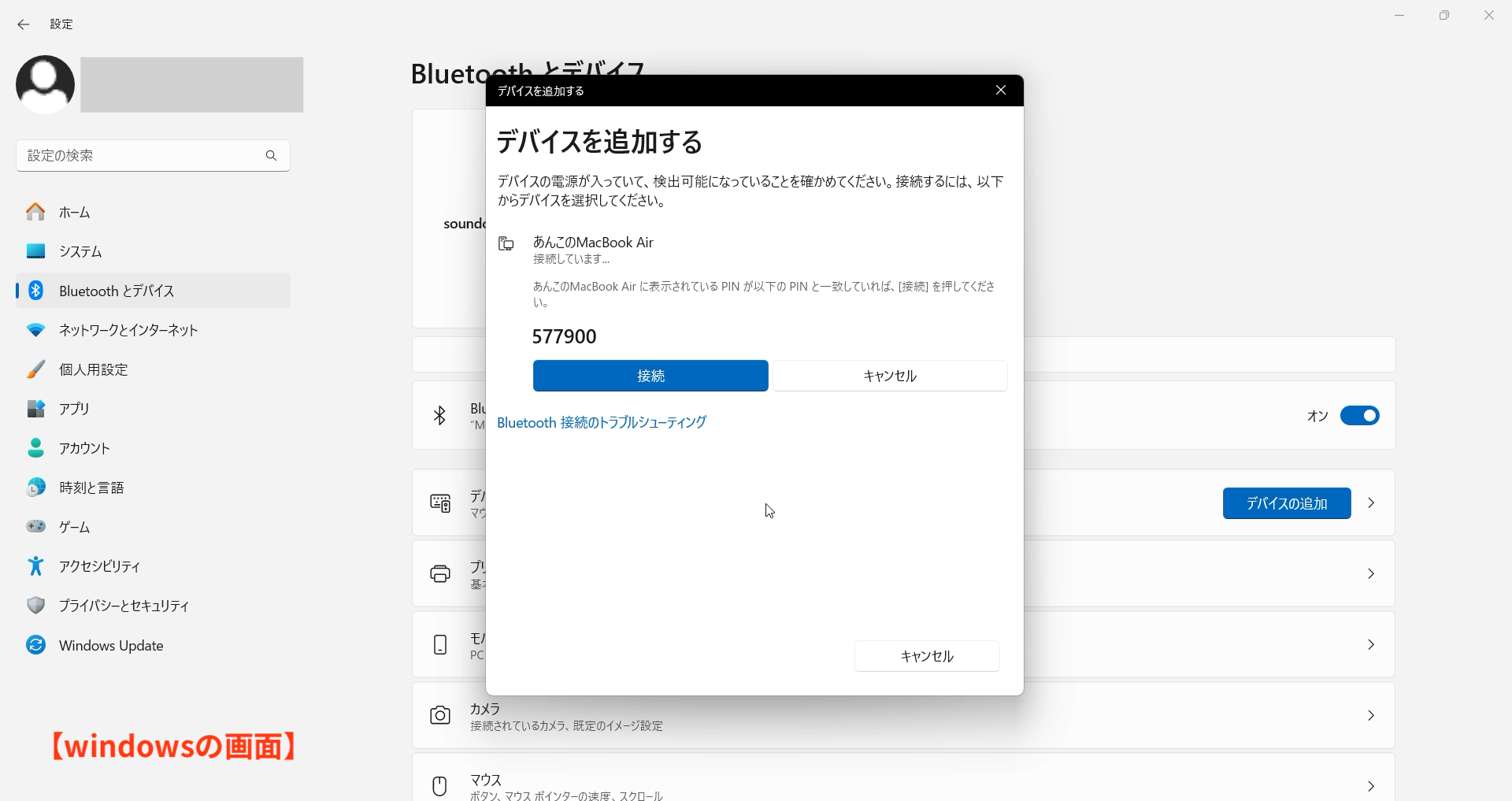The image size is (1512, 801).
Task: Click the PIN code 577900
Action: [565, 337]
